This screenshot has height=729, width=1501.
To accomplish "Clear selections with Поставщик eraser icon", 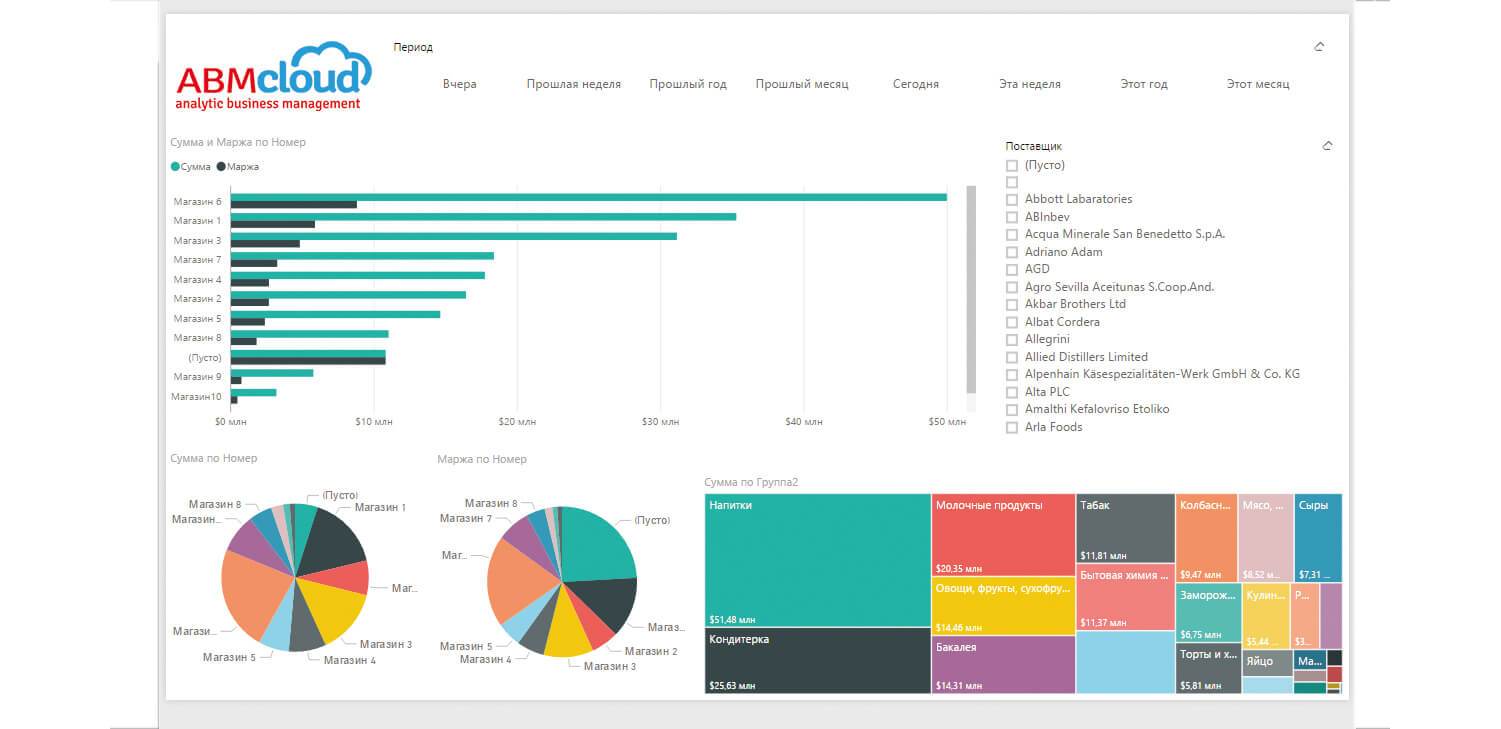I will point(1327,146).
